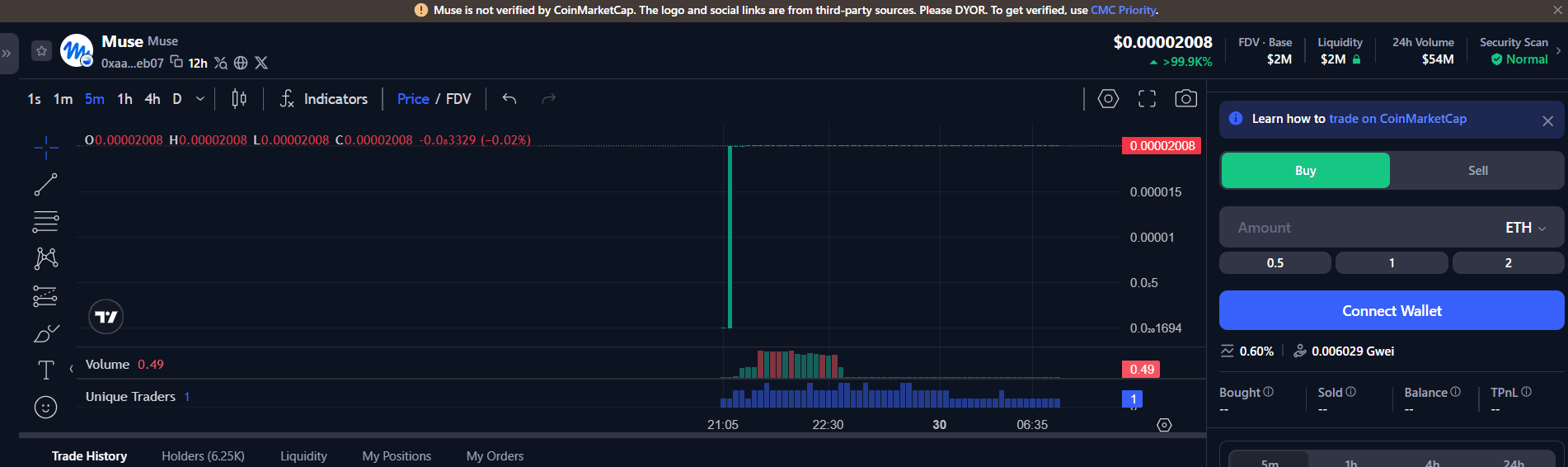This screenshot has height=467, width=1568.
Task: Open the My Positions tab
Action: (x=397, y=456)
